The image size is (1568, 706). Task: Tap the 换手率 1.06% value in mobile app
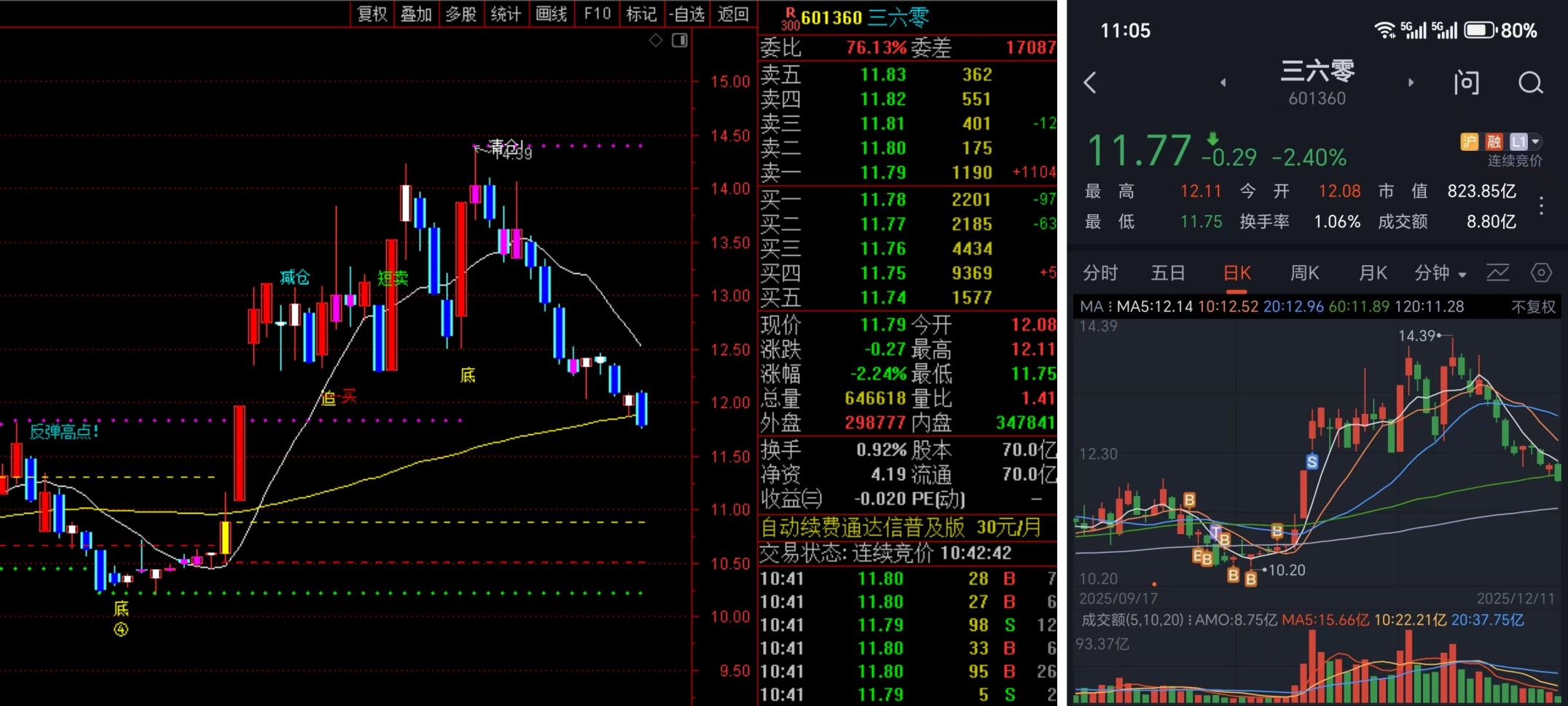point(1337,221)
